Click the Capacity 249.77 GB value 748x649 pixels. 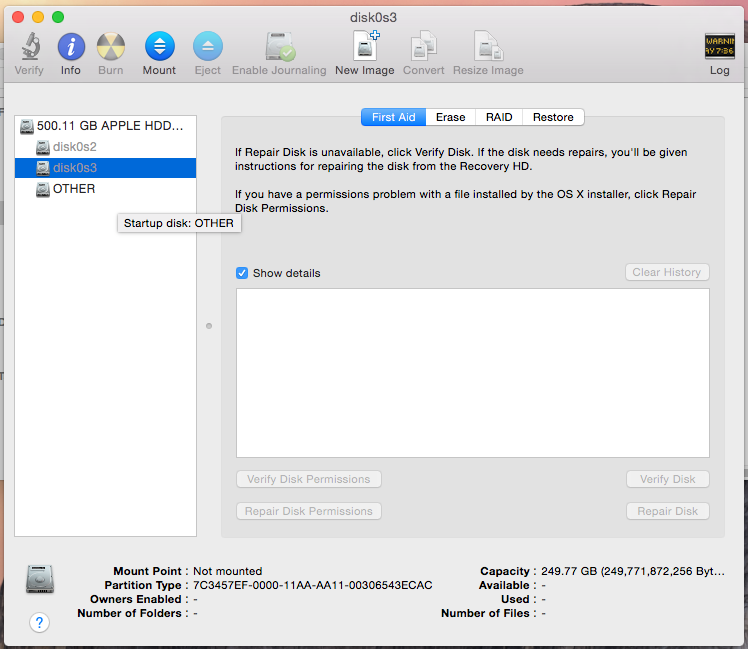point(633,571)
